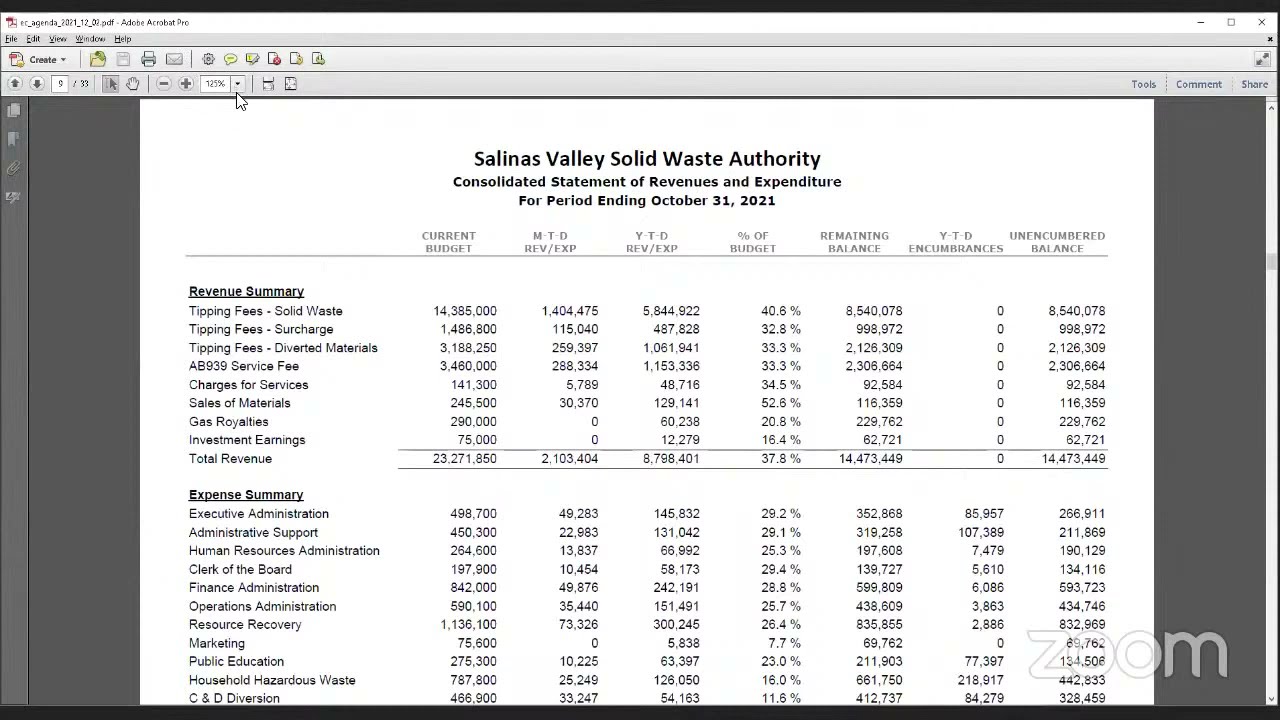This screenshot has width=1280, height=720.
Task: Click the Clerk of the Board label
Action: pyautogui.click(x=240, y=569)
